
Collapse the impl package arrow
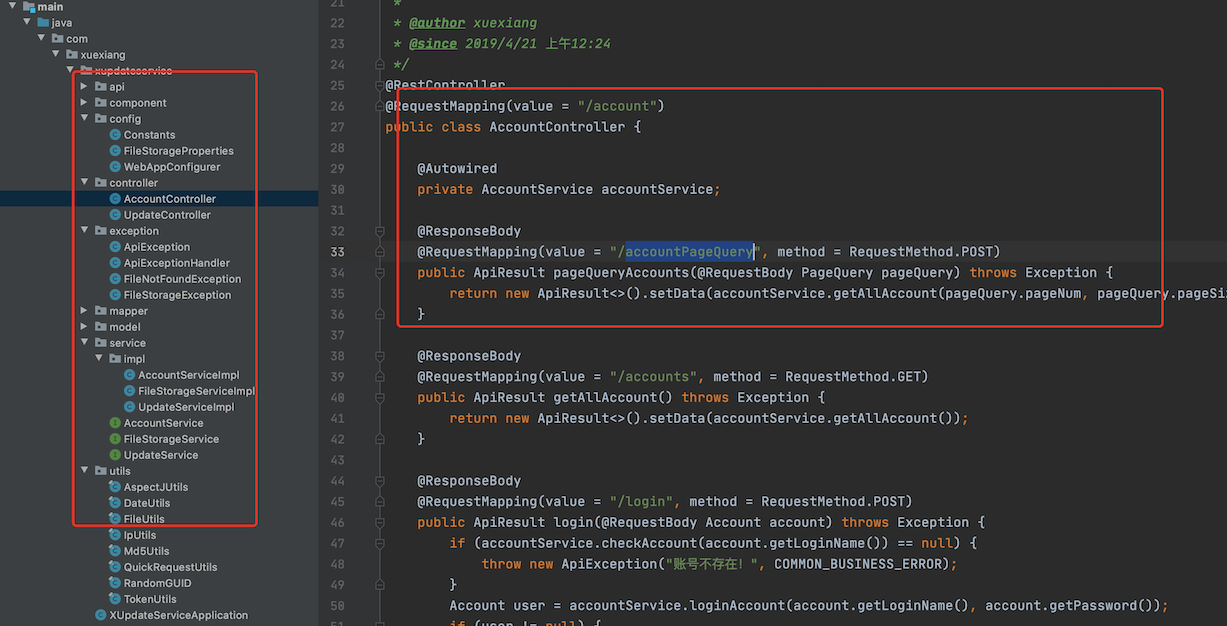click(x=99, y=359)
